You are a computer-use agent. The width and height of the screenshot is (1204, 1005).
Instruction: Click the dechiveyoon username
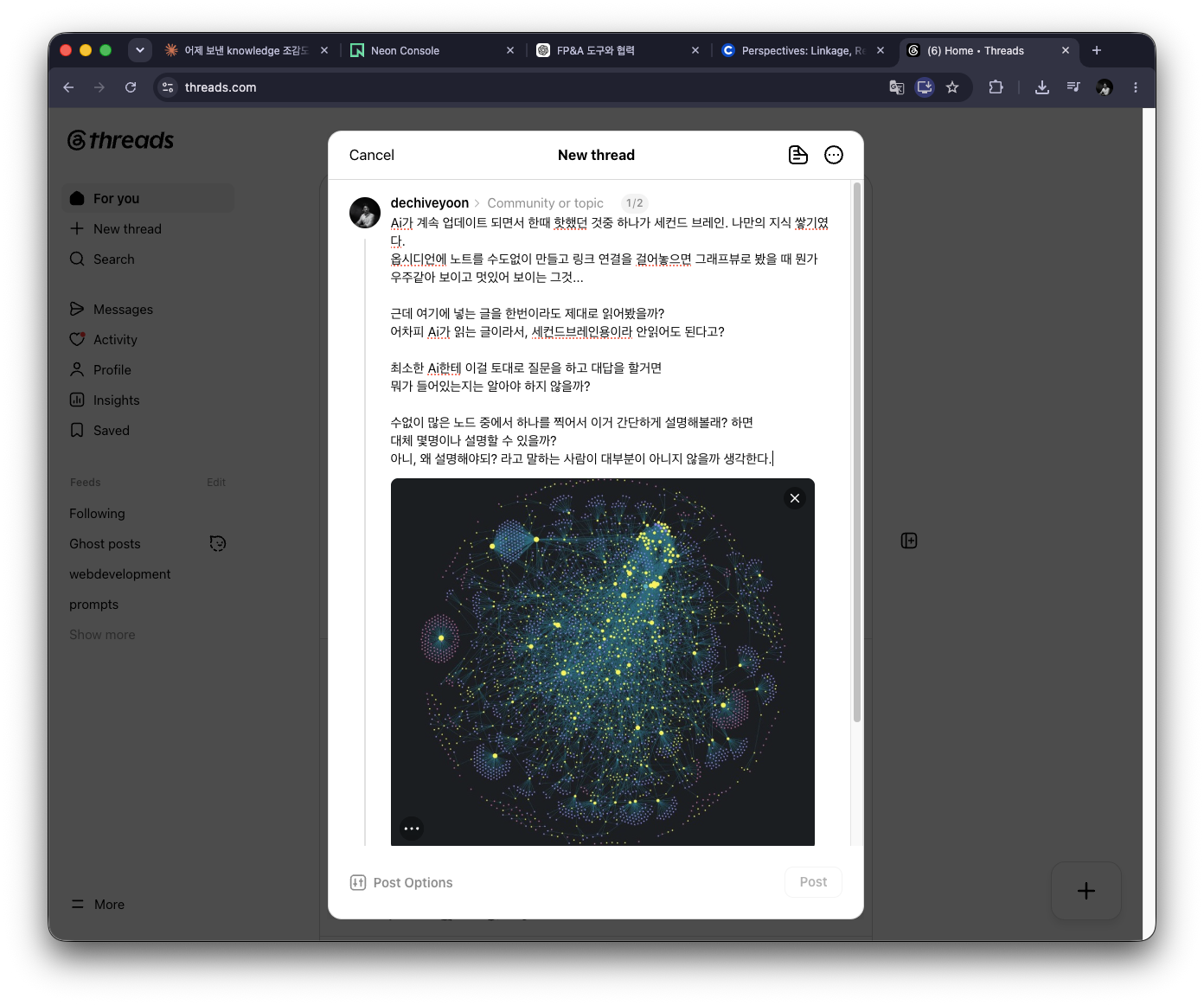[430, 203]
